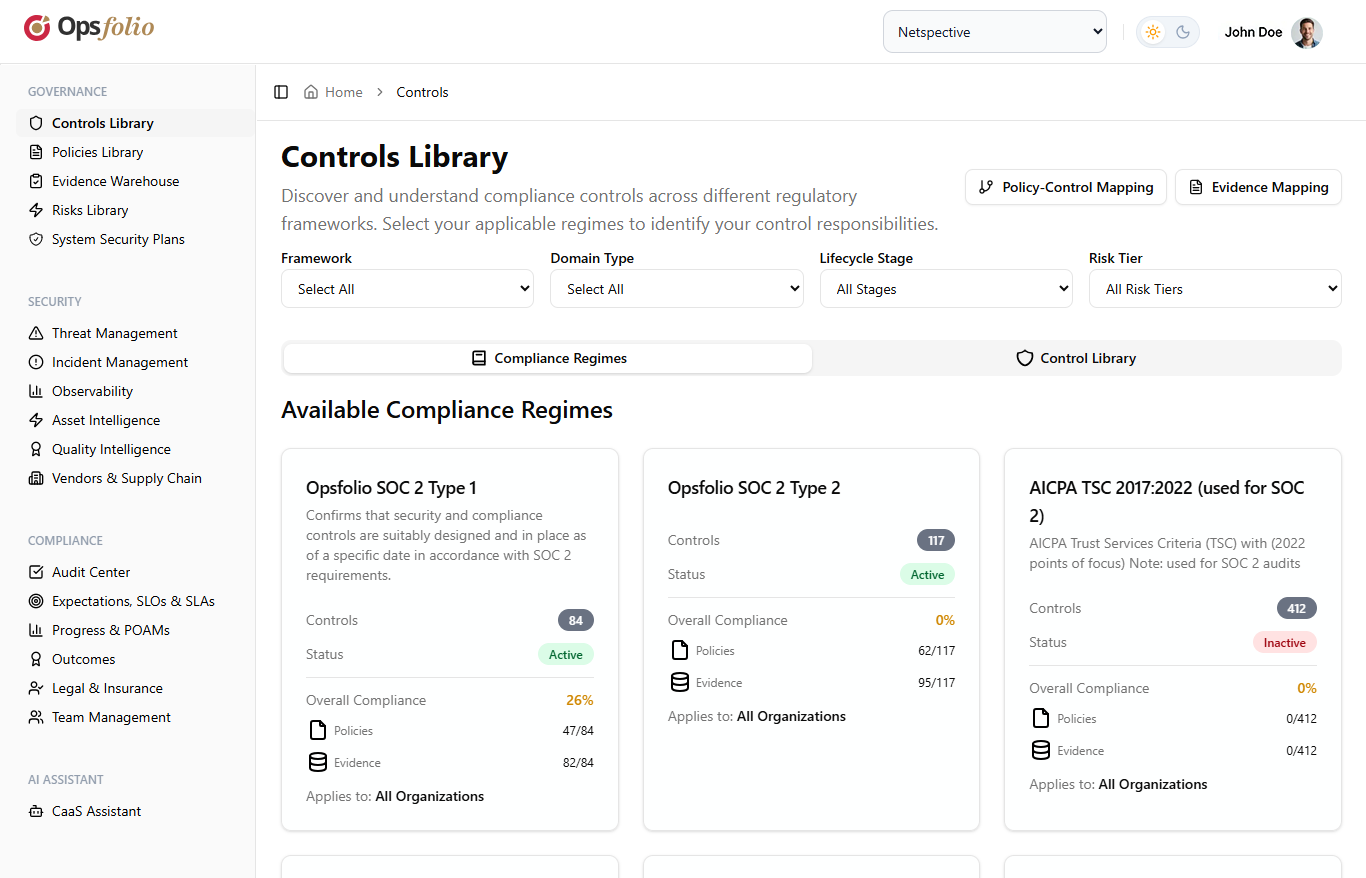The width and height of the screenshot is (1366, 878).
Task: Switch to the Control Library tab
Action: 1076,357
